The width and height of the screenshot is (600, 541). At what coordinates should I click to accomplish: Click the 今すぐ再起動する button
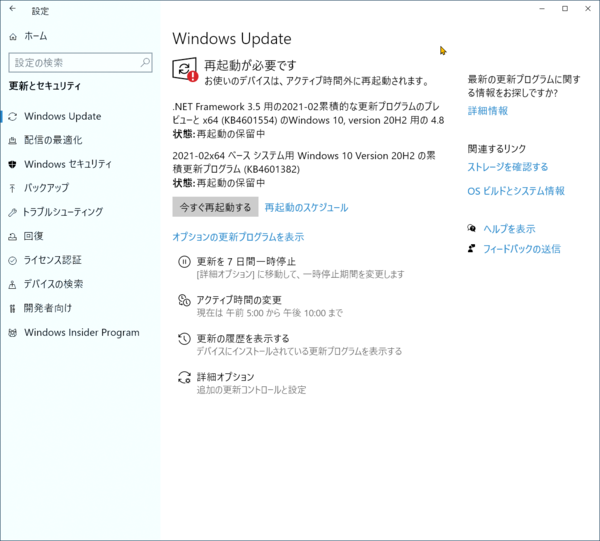[215, 207]
